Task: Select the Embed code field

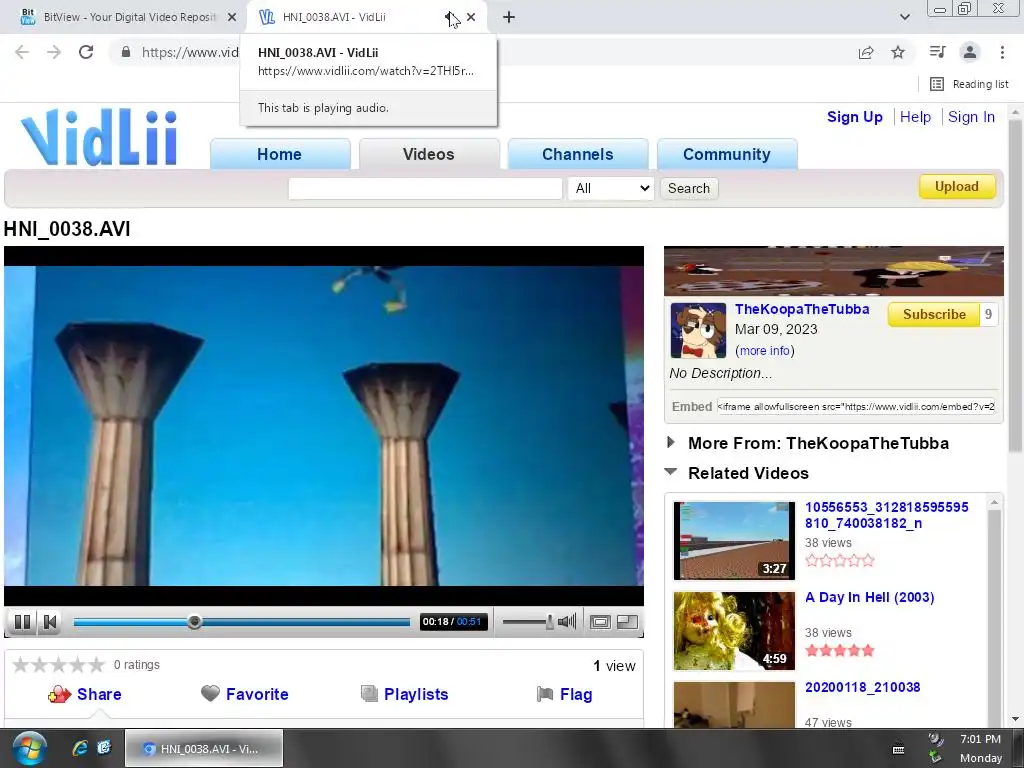Action: [856, 406]
